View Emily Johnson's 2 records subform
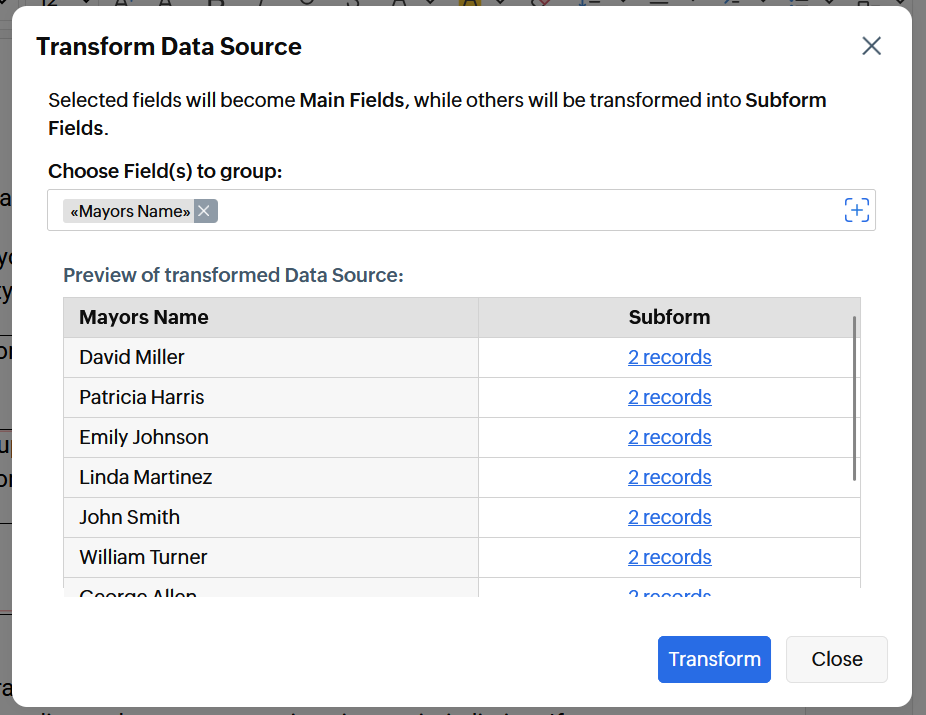This screenshot has width=926, height=715. (x=669, y=437)
